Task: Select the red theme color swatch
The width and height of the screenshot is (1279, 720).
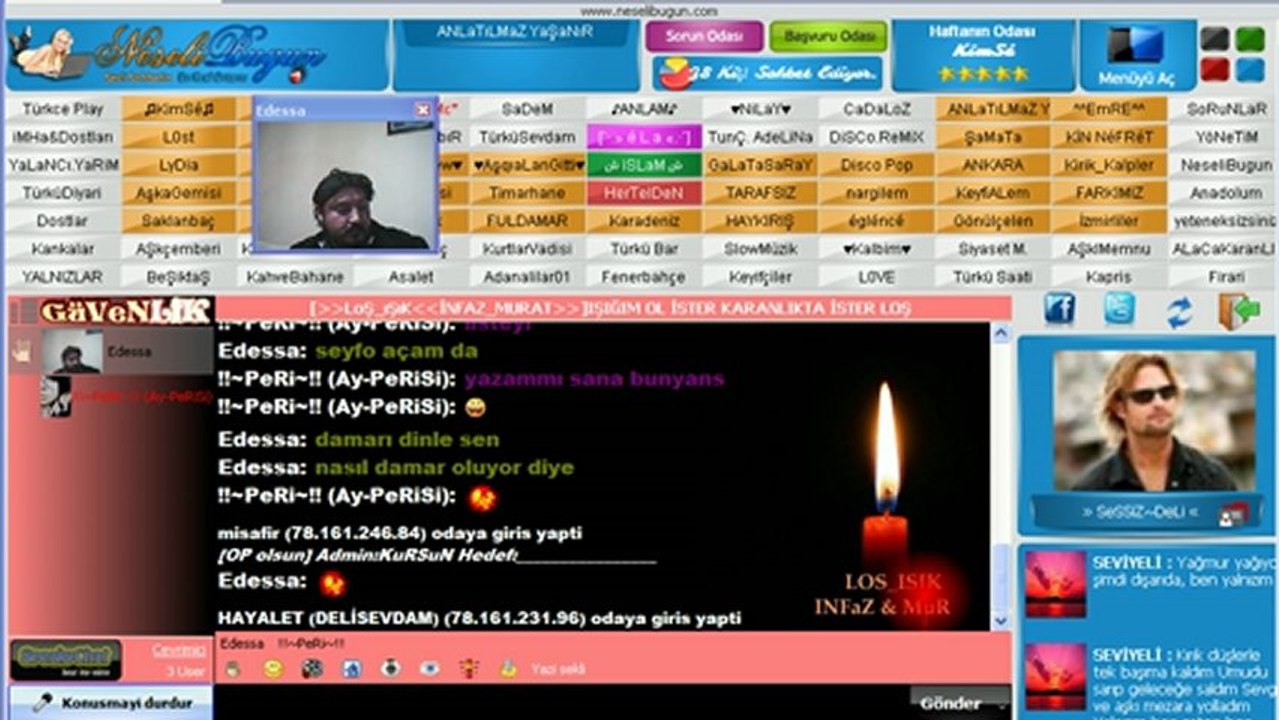Action: point(1215,70)
